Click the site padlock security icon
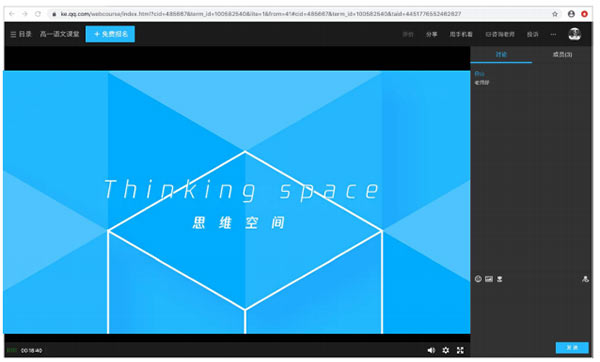This screenshot has width=600, height=362. (x=54, y=14)
